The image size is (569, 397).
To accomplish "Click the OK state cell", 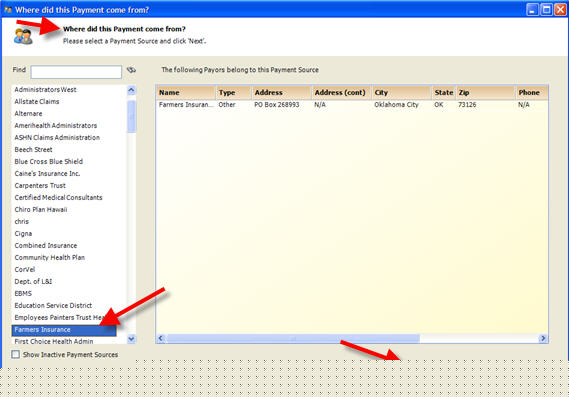I will click(439, 105).
